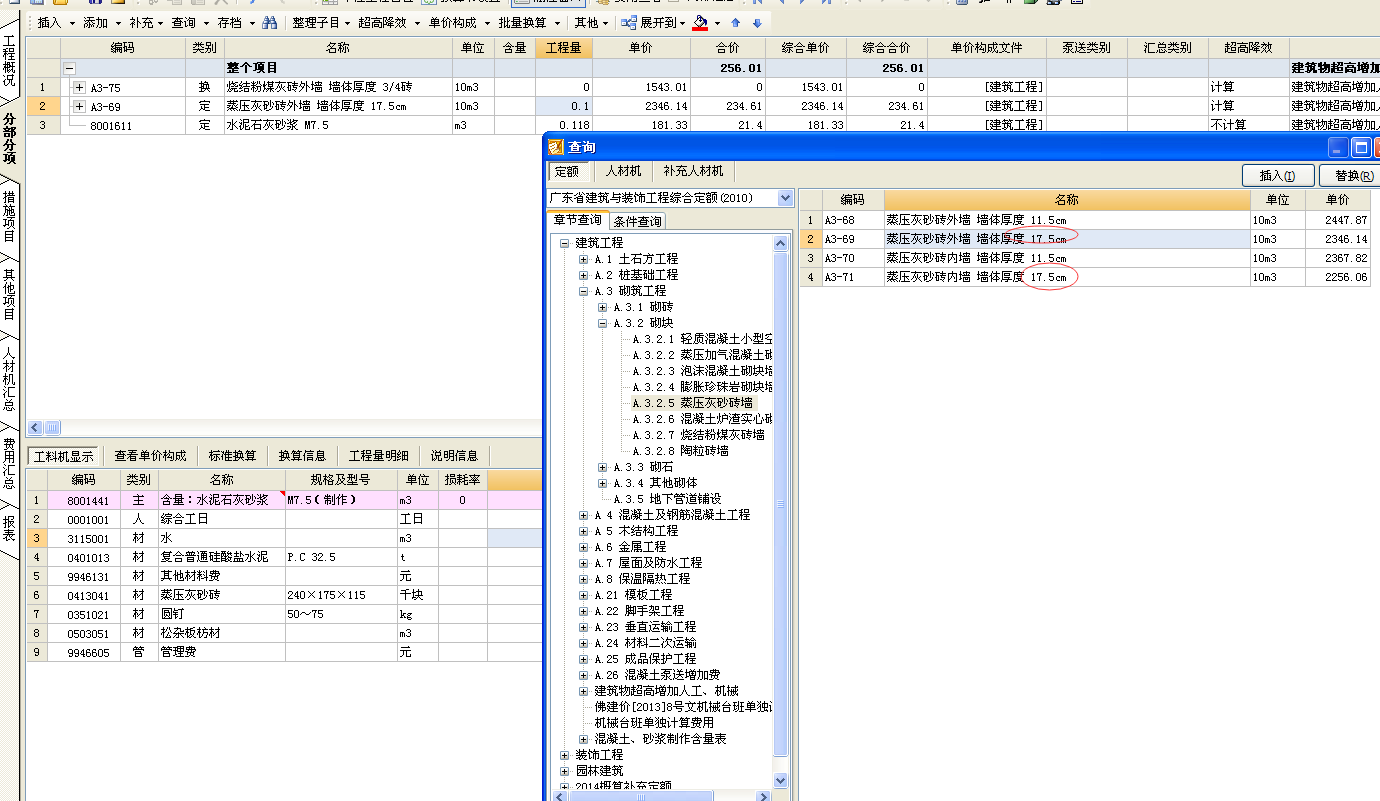Collapse the 整个项目 row
This screenshot has width=1380, height=801.
69,68
